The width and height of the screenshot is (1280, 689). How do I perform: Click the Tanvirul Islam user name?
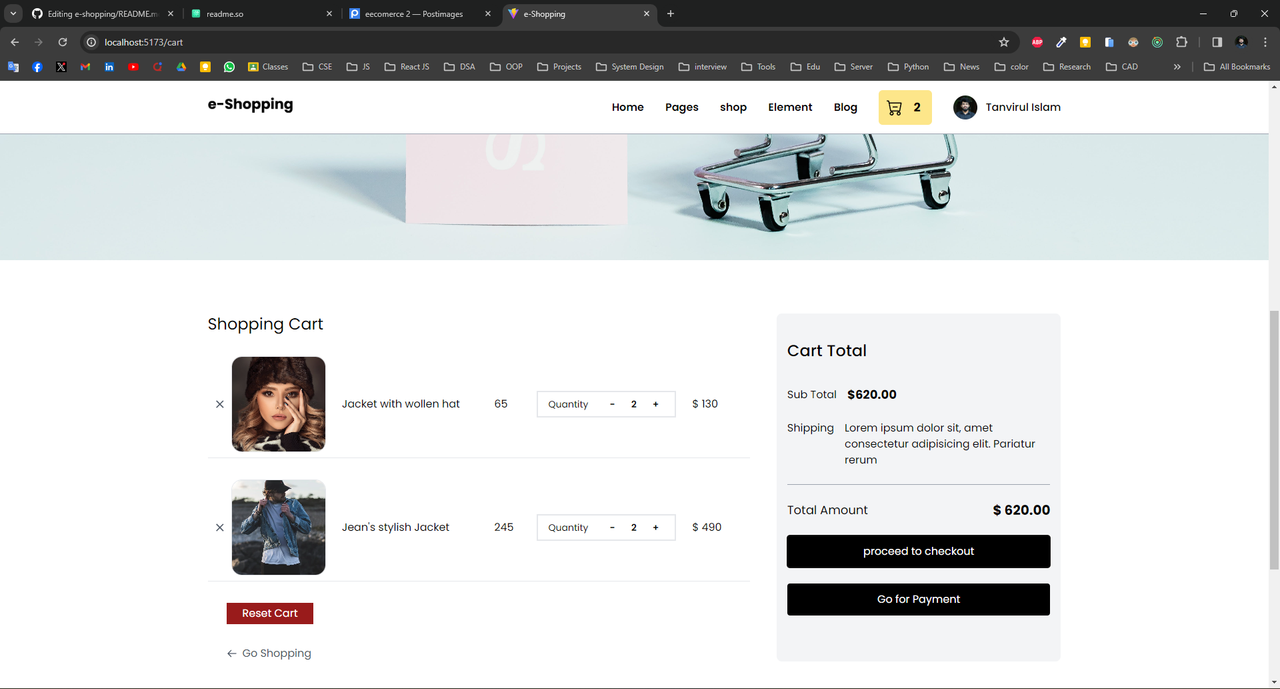(1023, 107)
